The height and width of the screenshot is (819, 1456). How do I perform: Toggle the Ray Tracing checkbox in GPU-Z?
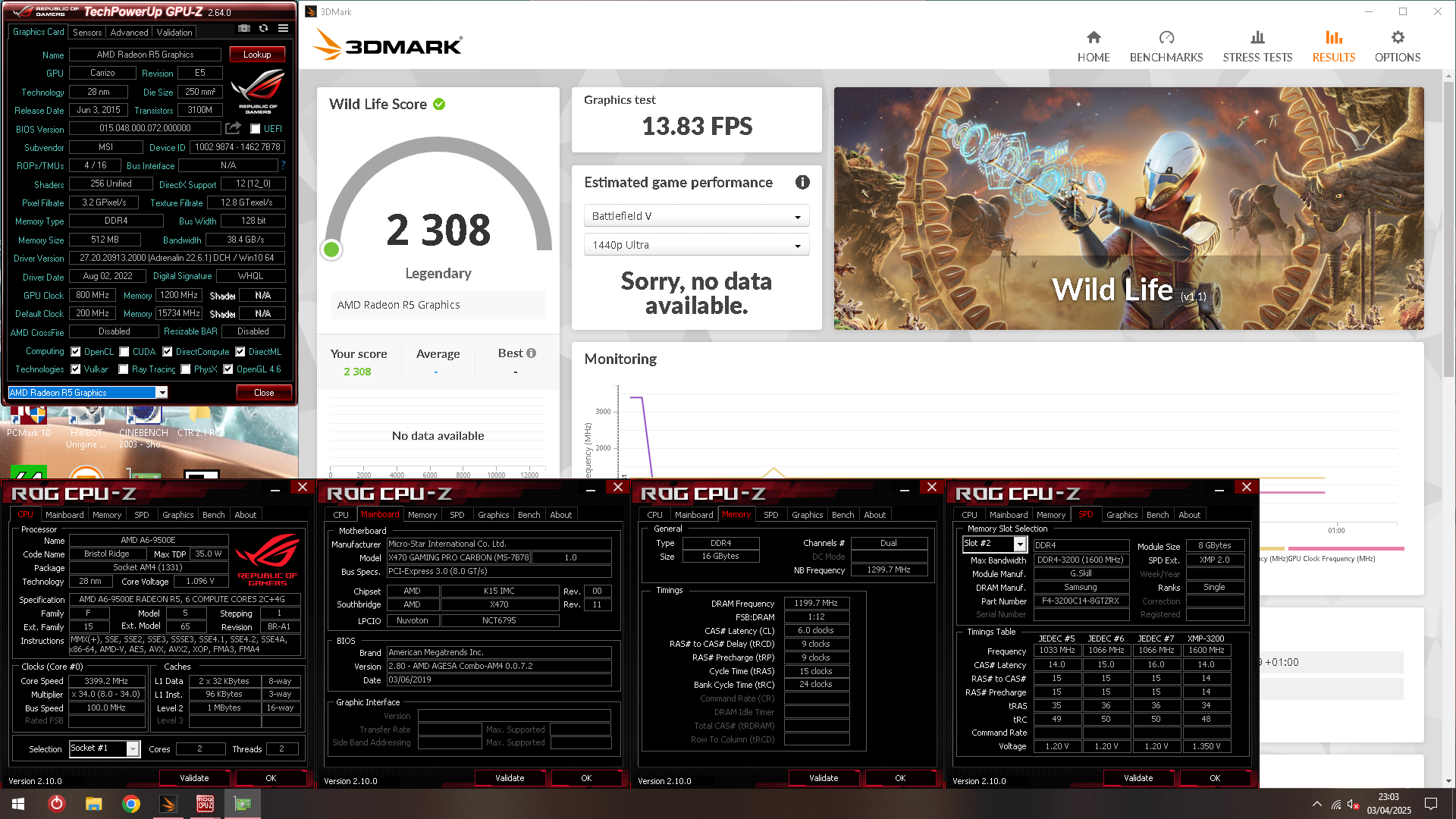point(124,369)
